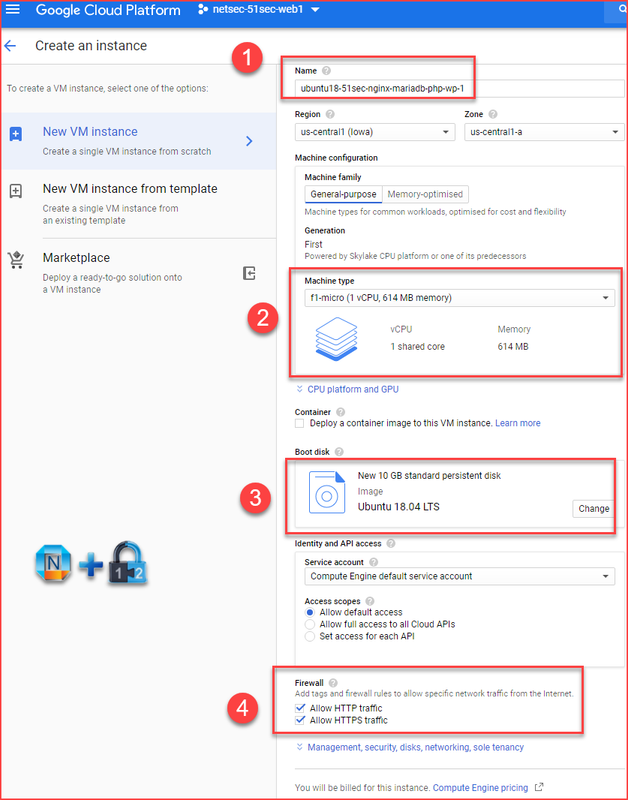Toggle the Allow HTTP traffic checkbox

pyautogui.click(x=300, y=708)
